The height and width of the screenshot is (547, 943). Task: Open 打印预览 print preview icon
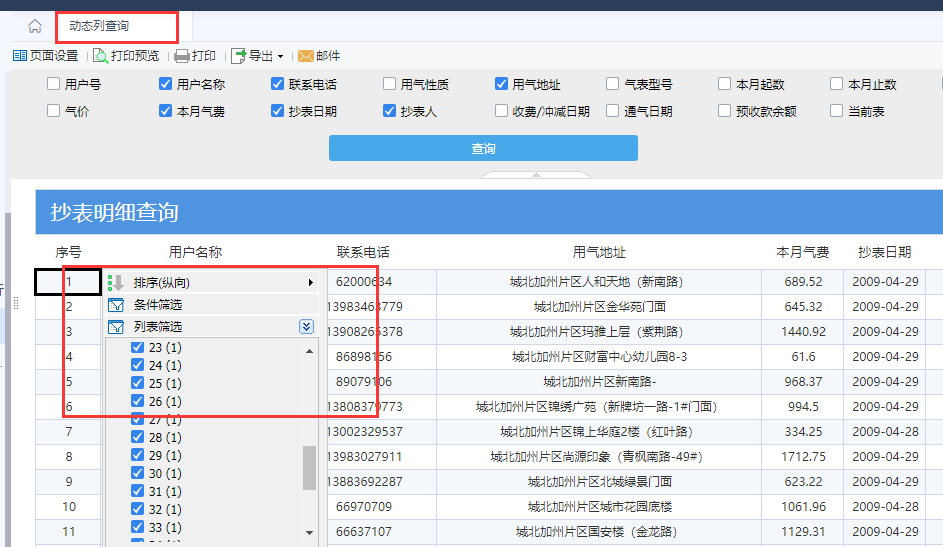pyautogui.click(x=100, y=56)
